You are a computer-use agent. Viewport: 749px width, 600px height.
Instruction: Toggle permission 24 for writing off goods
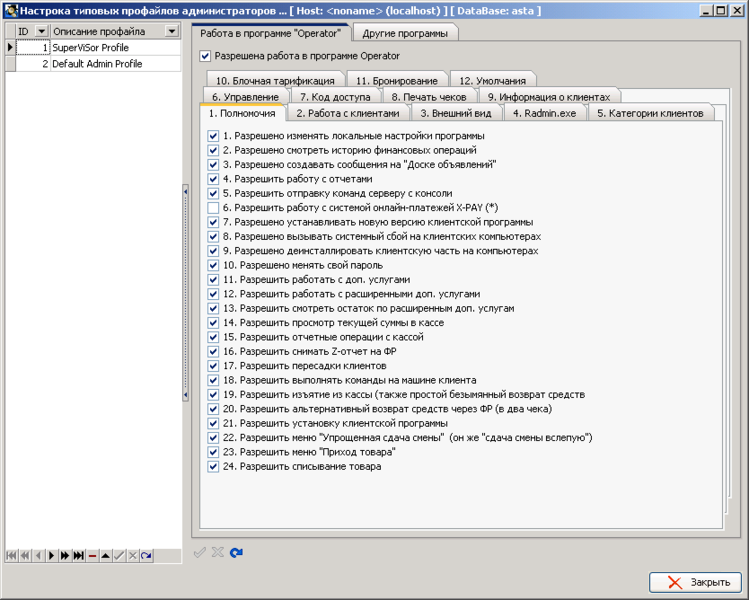pos(213,467)
